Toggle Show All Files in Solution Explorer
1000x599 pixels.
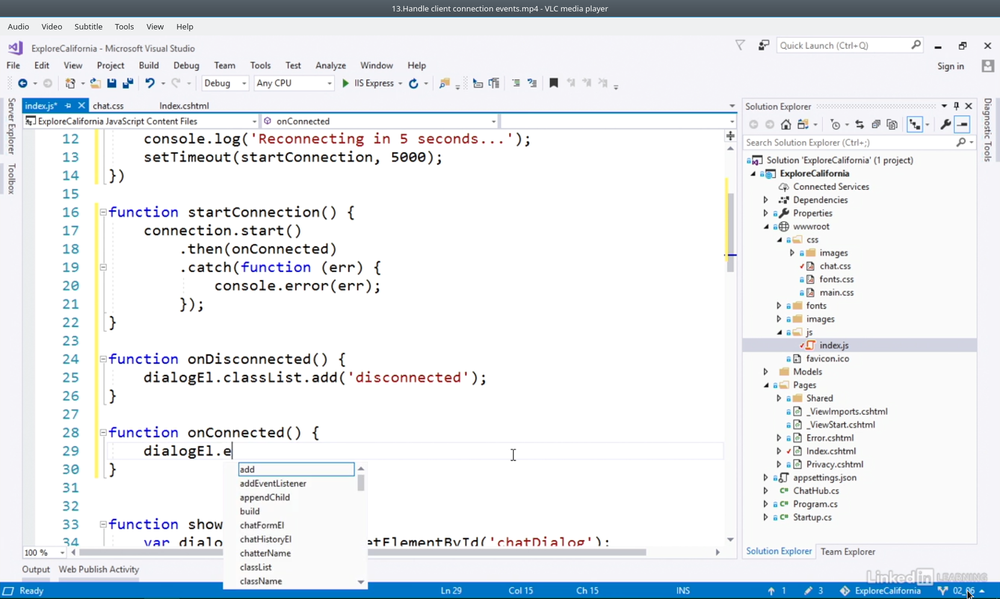pos(892,124)
